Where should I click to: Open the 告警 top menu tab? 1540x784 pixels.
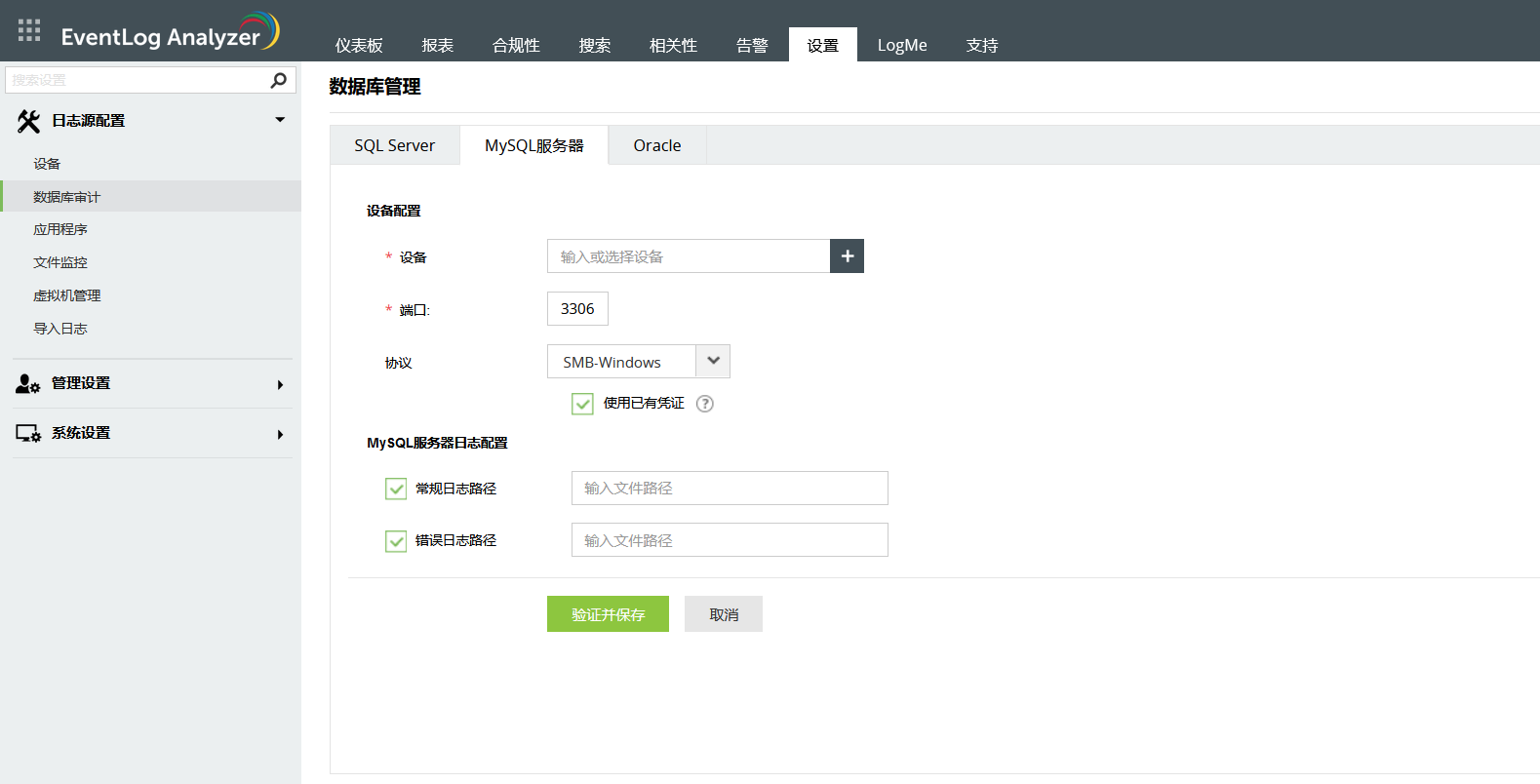point(751,45)
